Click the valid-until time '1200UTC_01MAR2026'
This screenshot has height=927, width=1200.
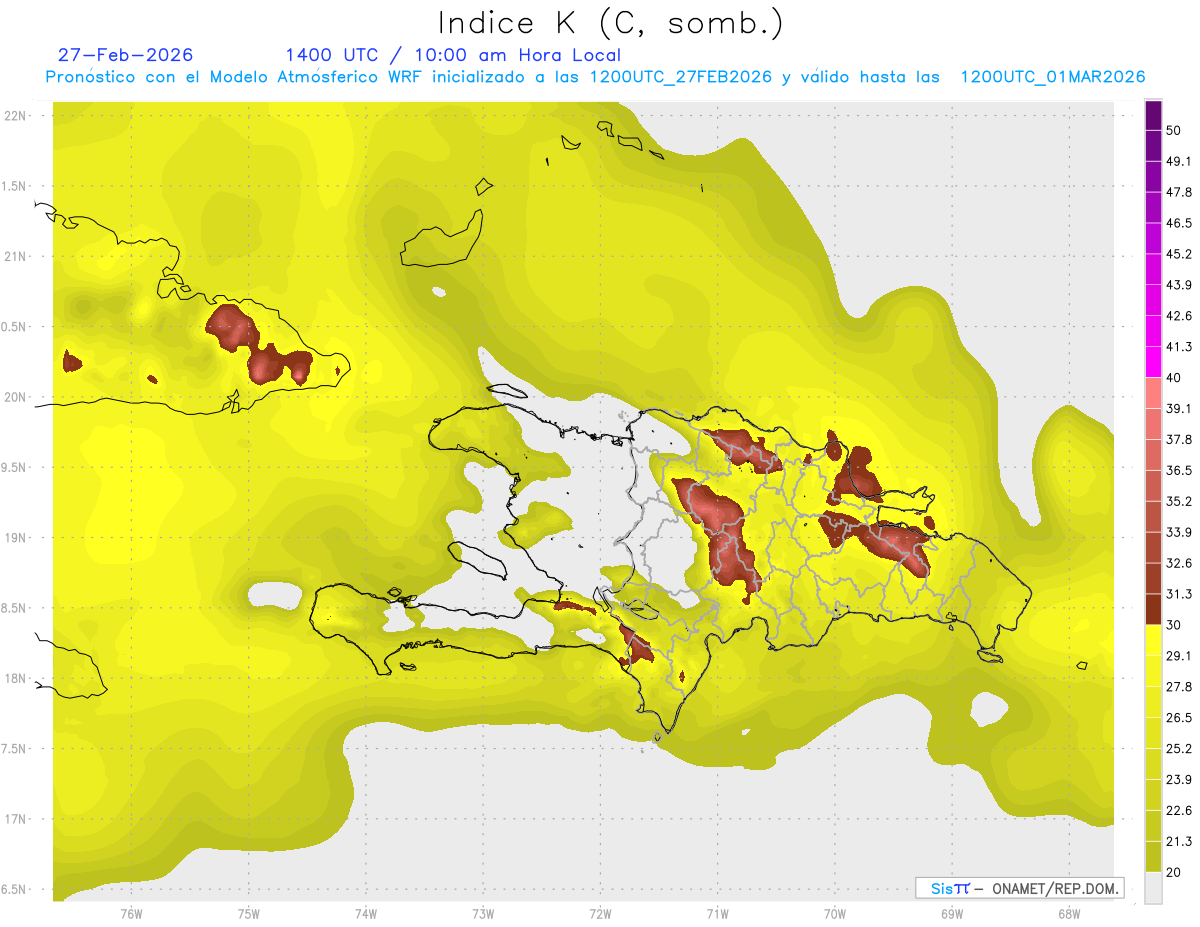[1052, 77]
